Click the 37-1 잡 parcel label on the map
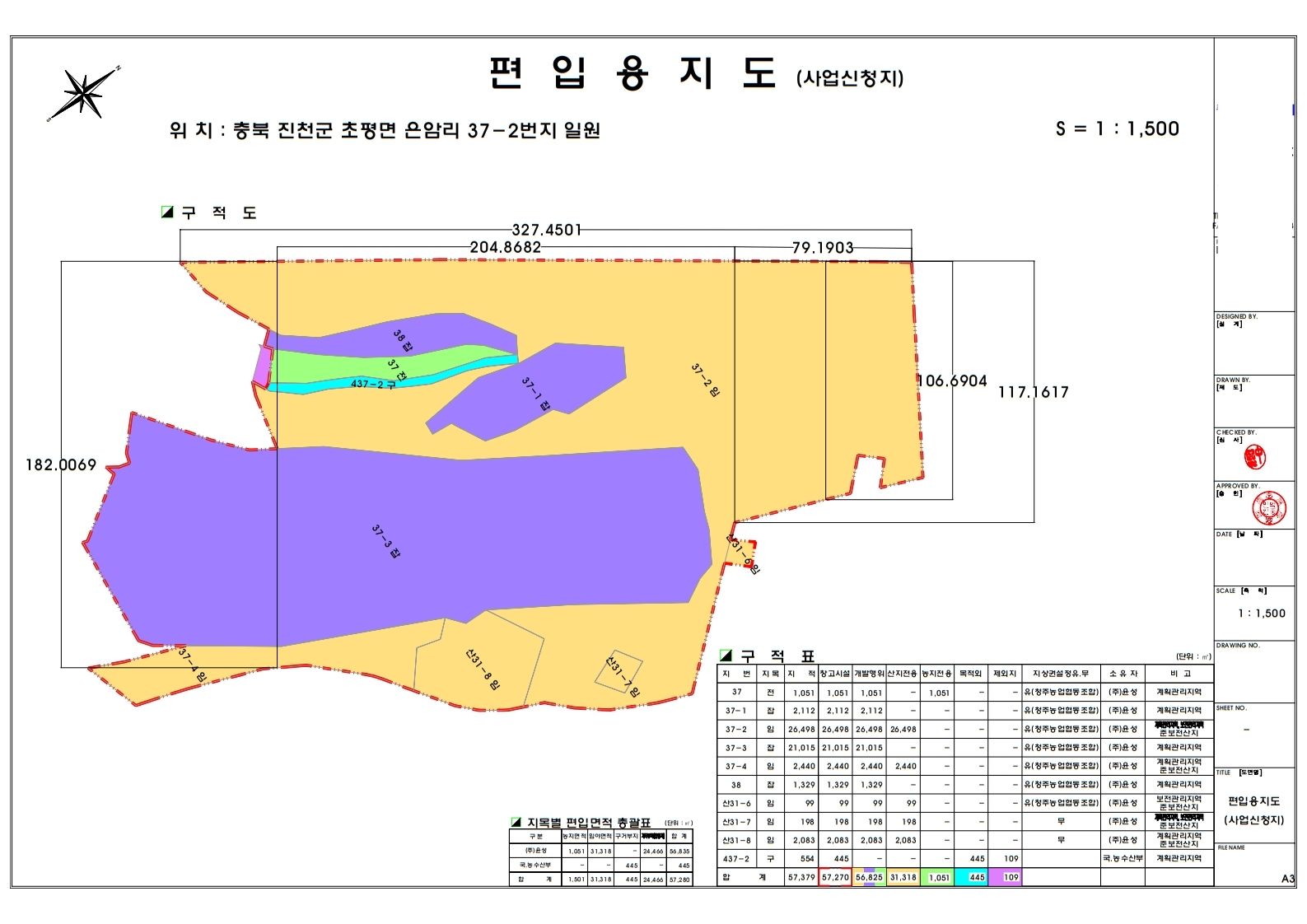 535,394
